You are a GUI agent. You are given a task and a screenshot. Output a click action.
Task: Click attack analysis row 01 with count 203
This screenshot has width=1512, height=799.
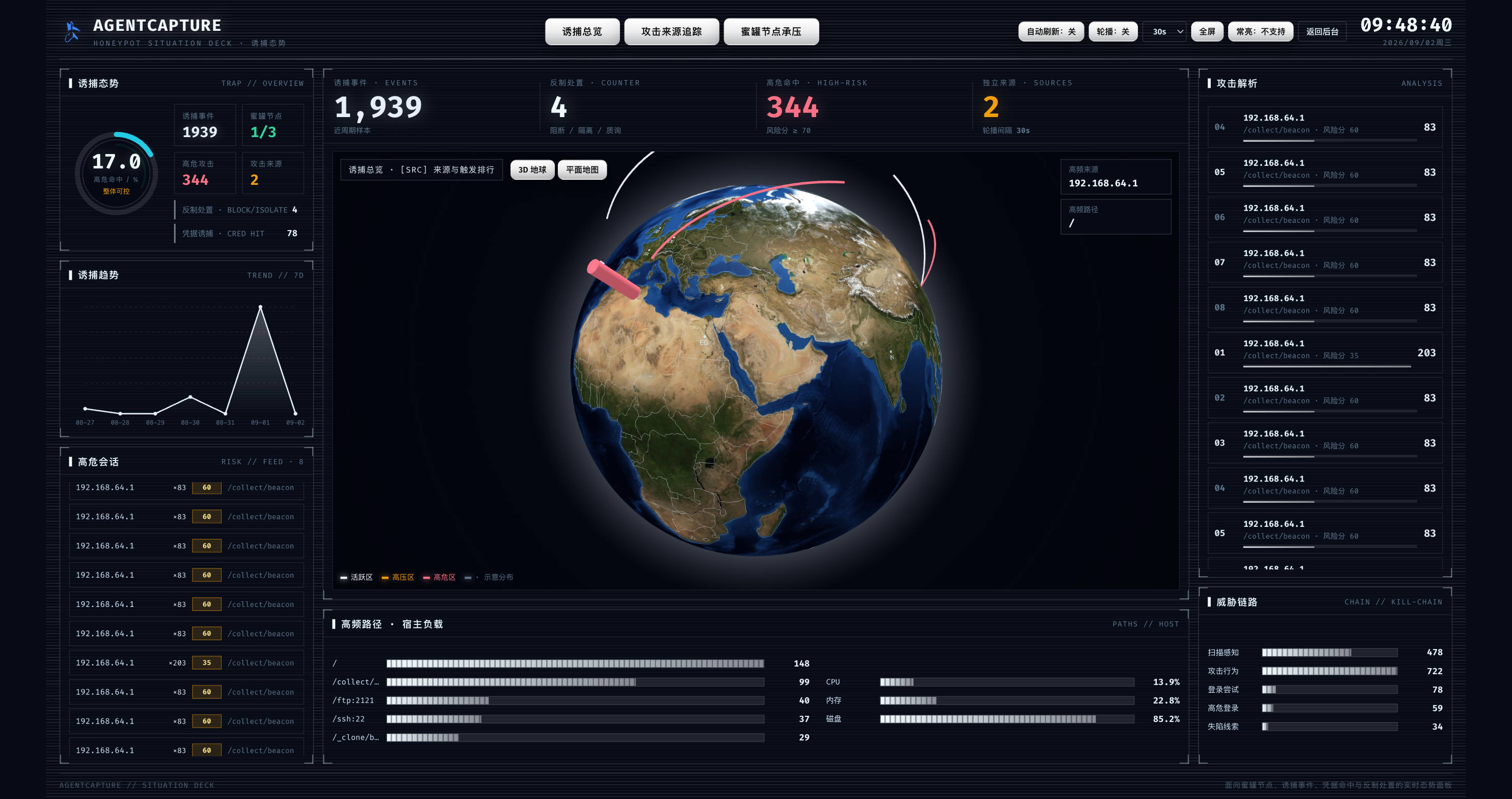pos(1325,353)
